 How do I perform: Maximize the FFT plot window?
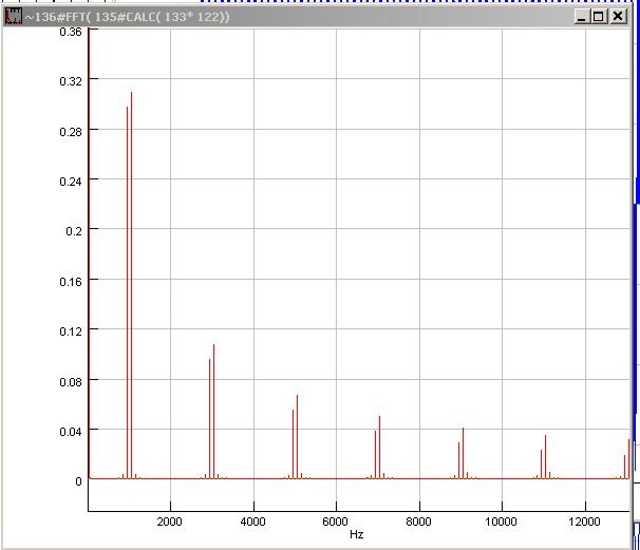pos(598,16)
